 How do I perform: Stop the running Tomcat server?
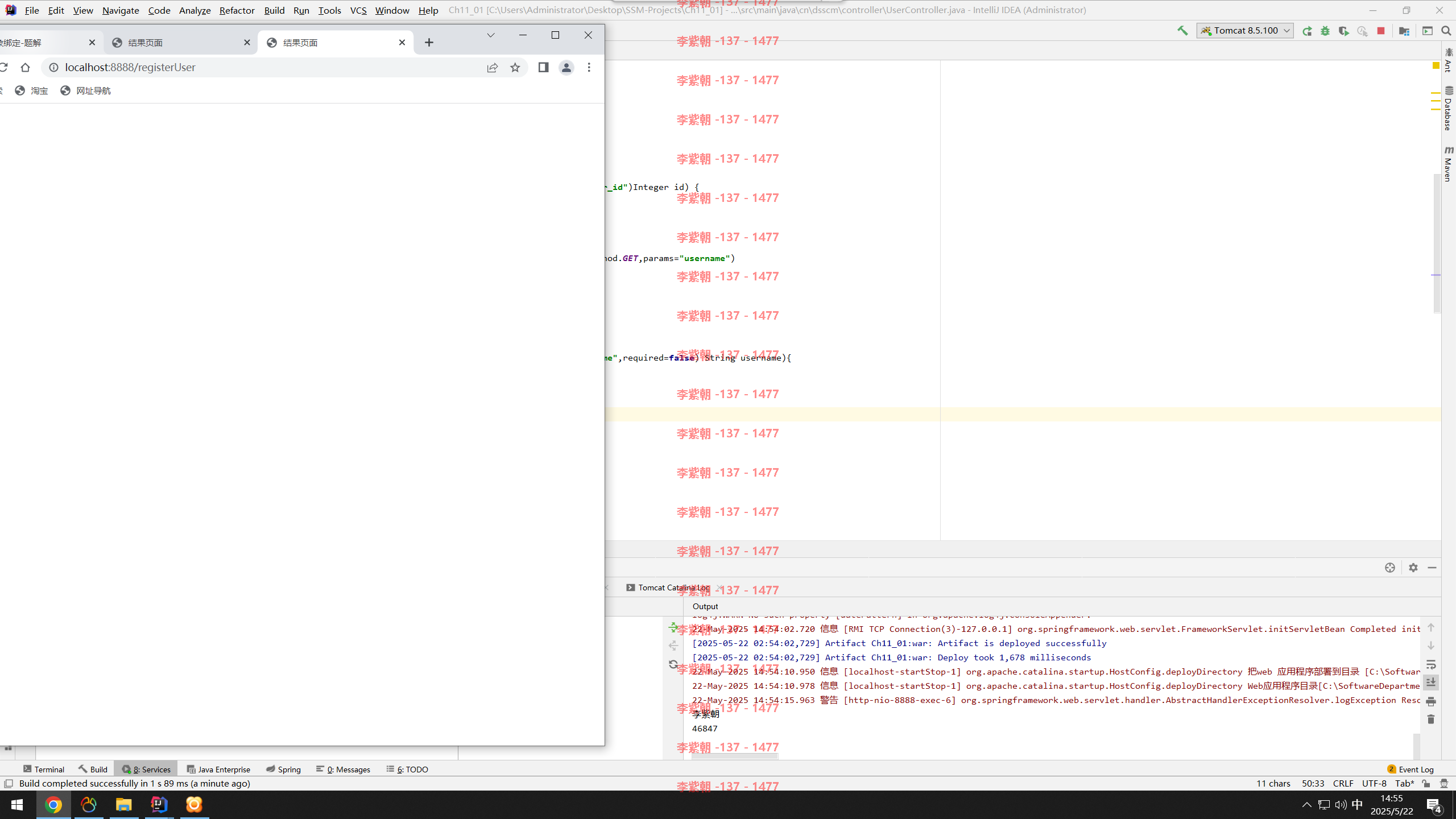1380,31
